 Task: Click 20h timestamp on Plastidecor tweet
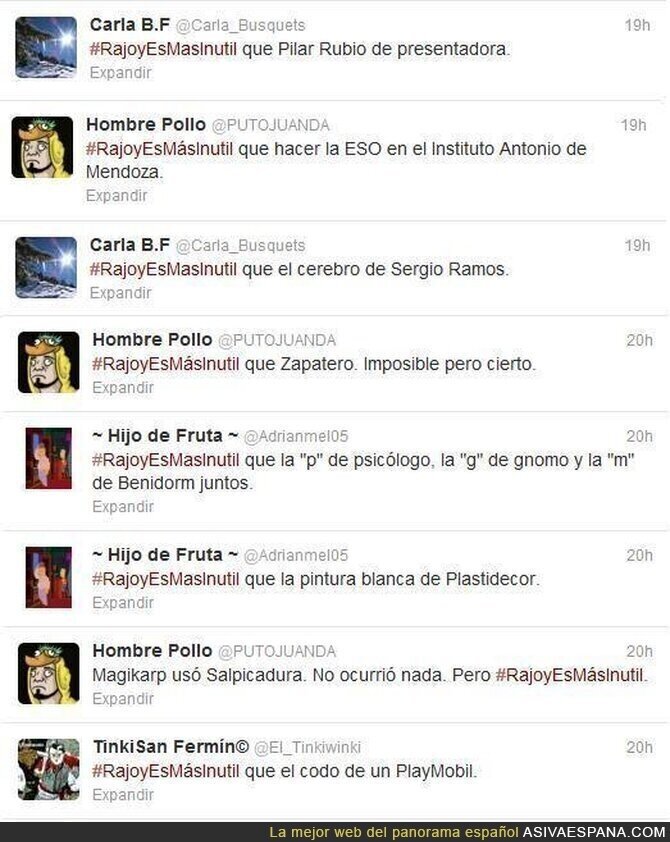click(639, 555)
